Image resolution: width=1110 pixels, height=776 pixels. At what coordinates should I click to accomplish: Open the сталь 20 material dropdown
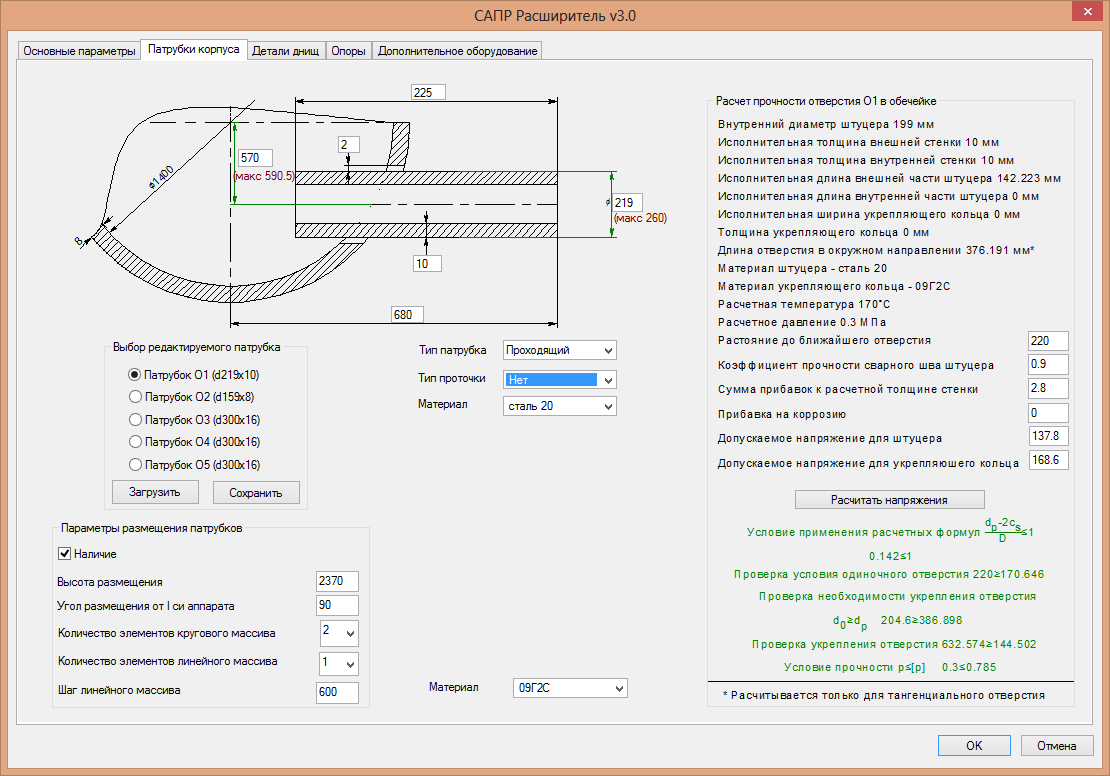tap(608, 406)
